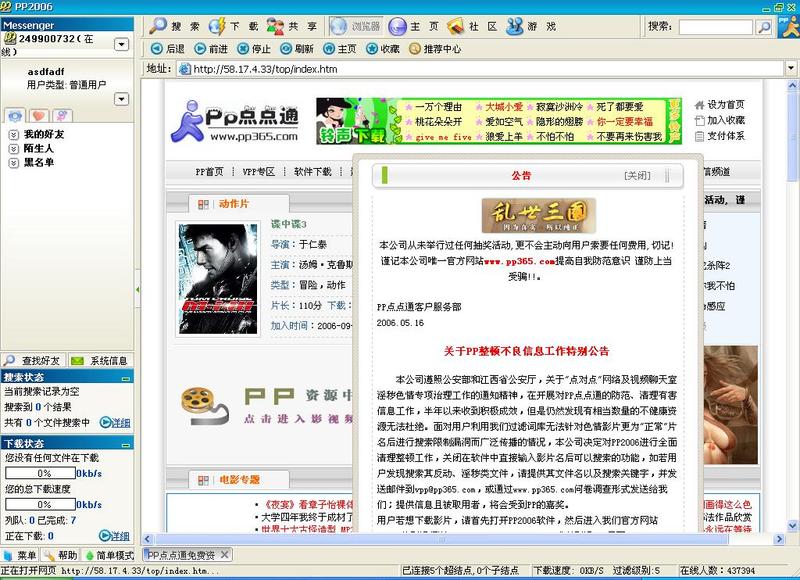Click the film reel 资源 banner icon
The image size is (800, 580).
pos(204,406)
